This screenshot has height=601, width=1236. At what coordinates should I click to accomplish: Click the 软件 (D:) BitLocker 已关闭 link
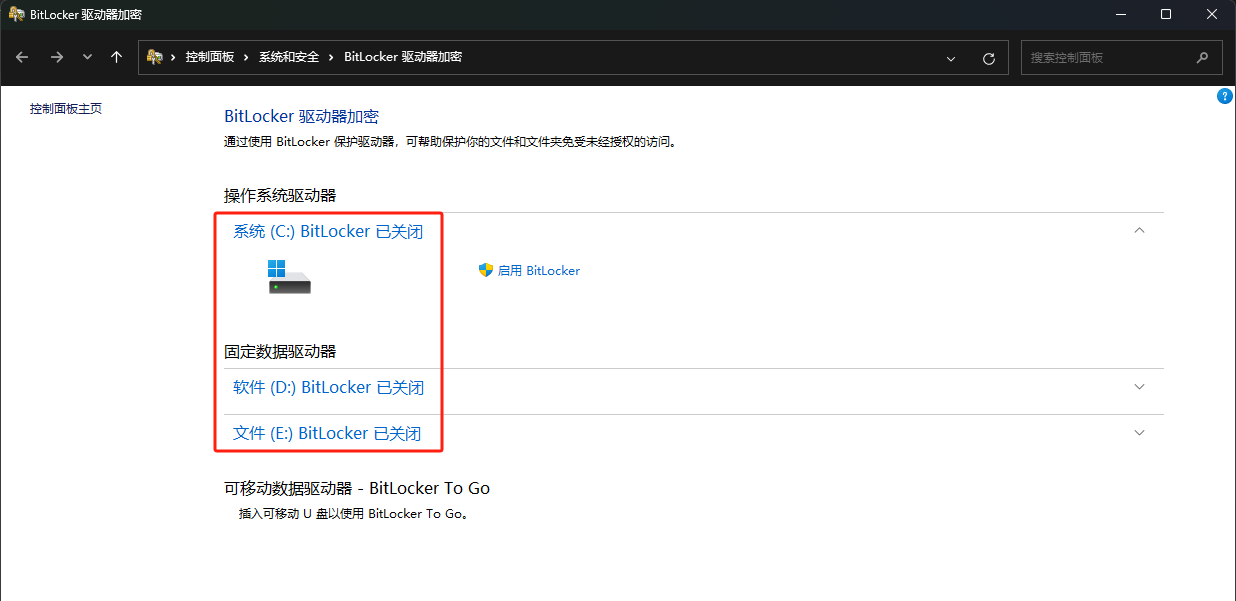click(x=328, y=387)
